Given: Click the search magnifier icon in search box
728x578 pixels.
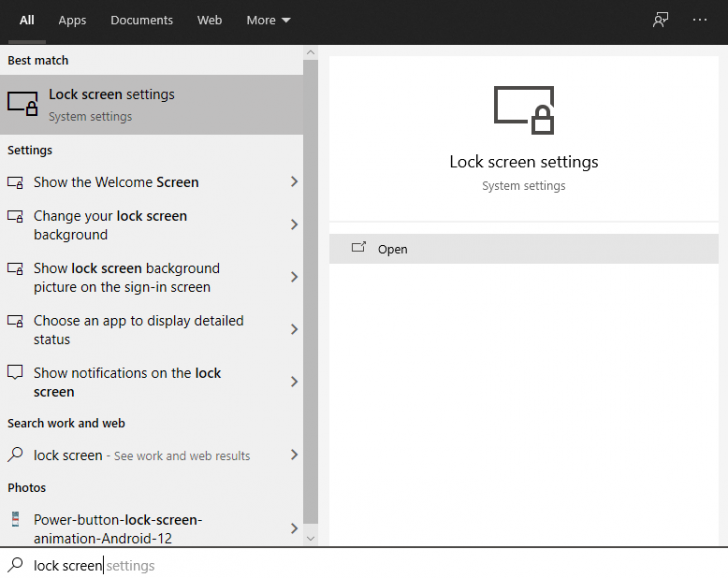Looking at the screenshot, I should tap(15, 565).
